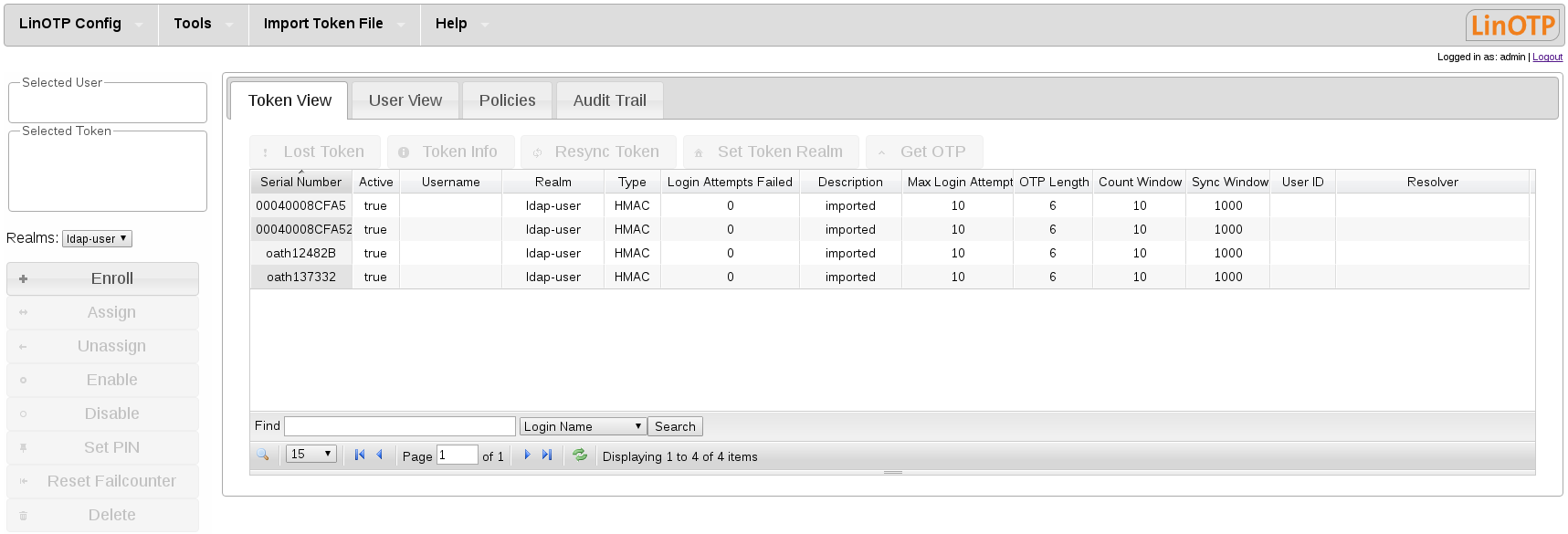
Task: Click into the Find text field
Action: (x=399, y=426)
